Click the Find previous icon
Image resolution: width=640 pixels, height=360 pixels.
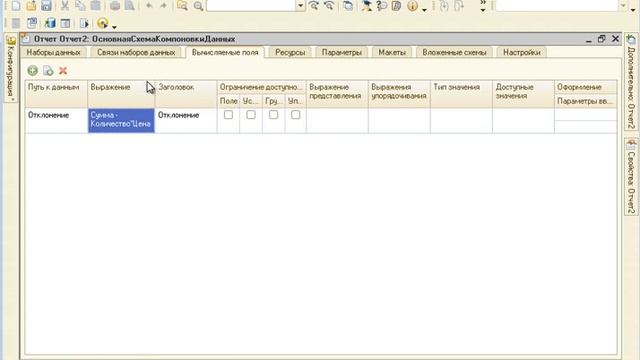(x=329, y=5)
